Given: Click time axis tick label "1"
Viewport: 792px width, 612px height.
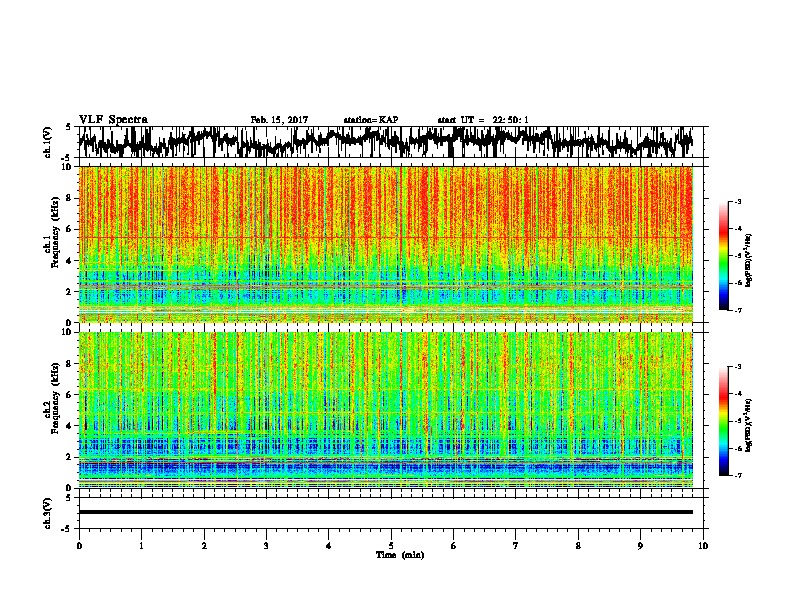Looking at the screenshot, I should point(141,546).
